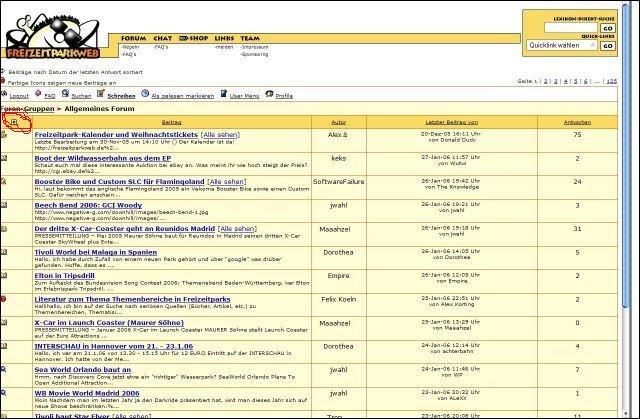
Task: Open thread Booster Bike und Custom SLC
Action: (x=119, y=182)
